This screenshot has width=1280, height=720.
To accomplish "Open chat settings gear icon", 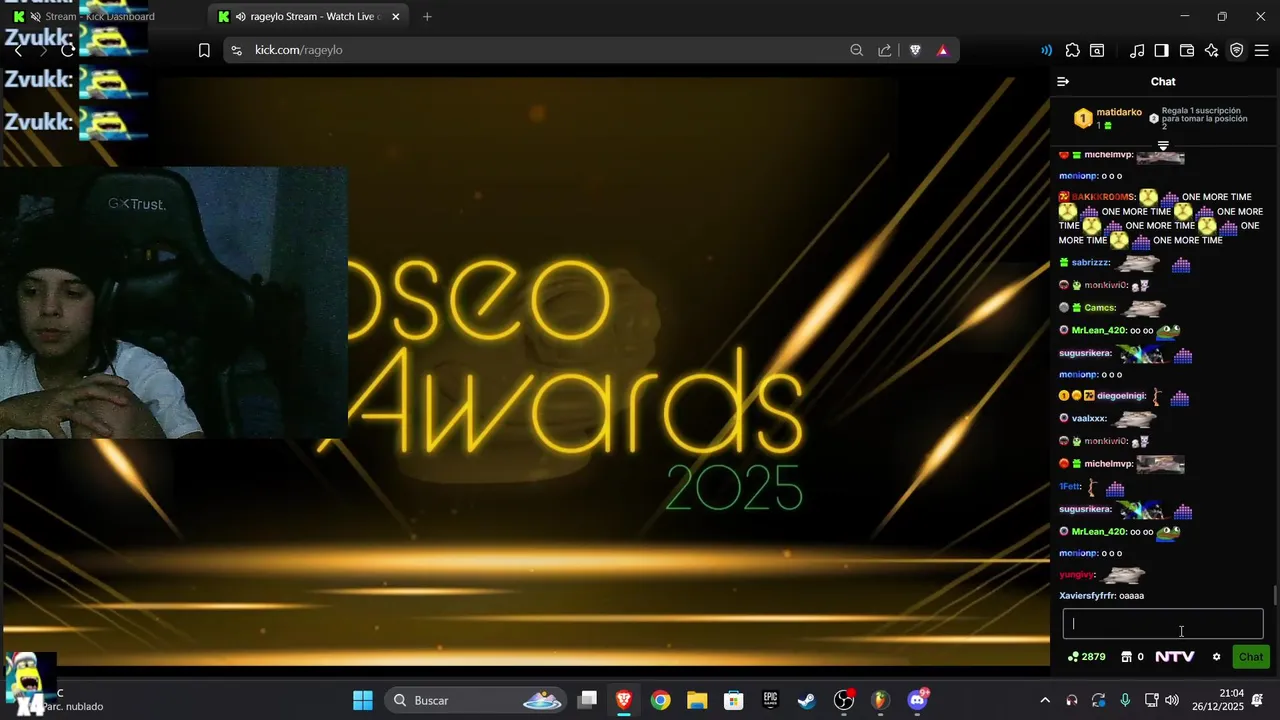I will point(1217,657).
